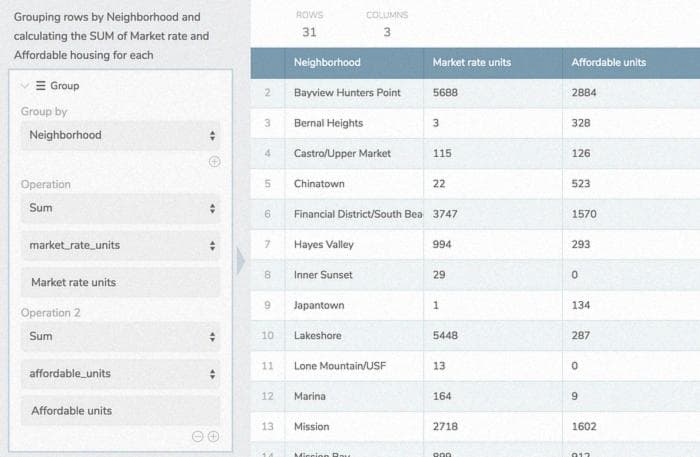This screenshot has width=700, height=457.
Task: Click affordable units value 523
Action: tap(581, 184)
